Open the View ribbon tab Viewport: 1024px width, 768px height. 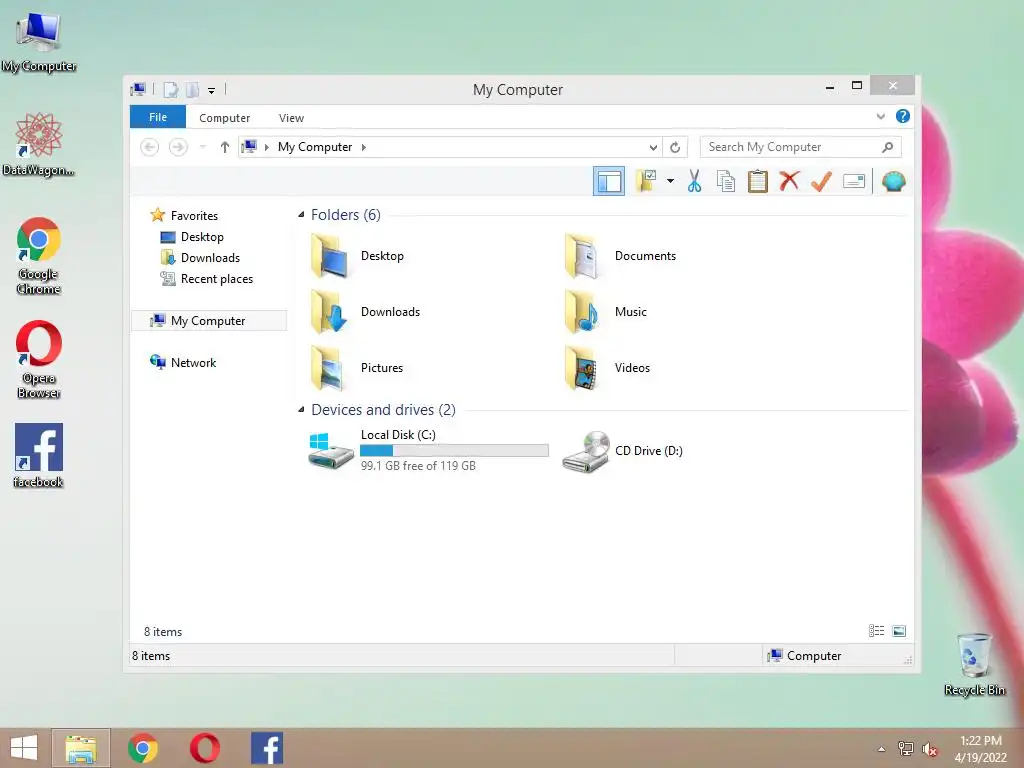click(x=291, y=118)
